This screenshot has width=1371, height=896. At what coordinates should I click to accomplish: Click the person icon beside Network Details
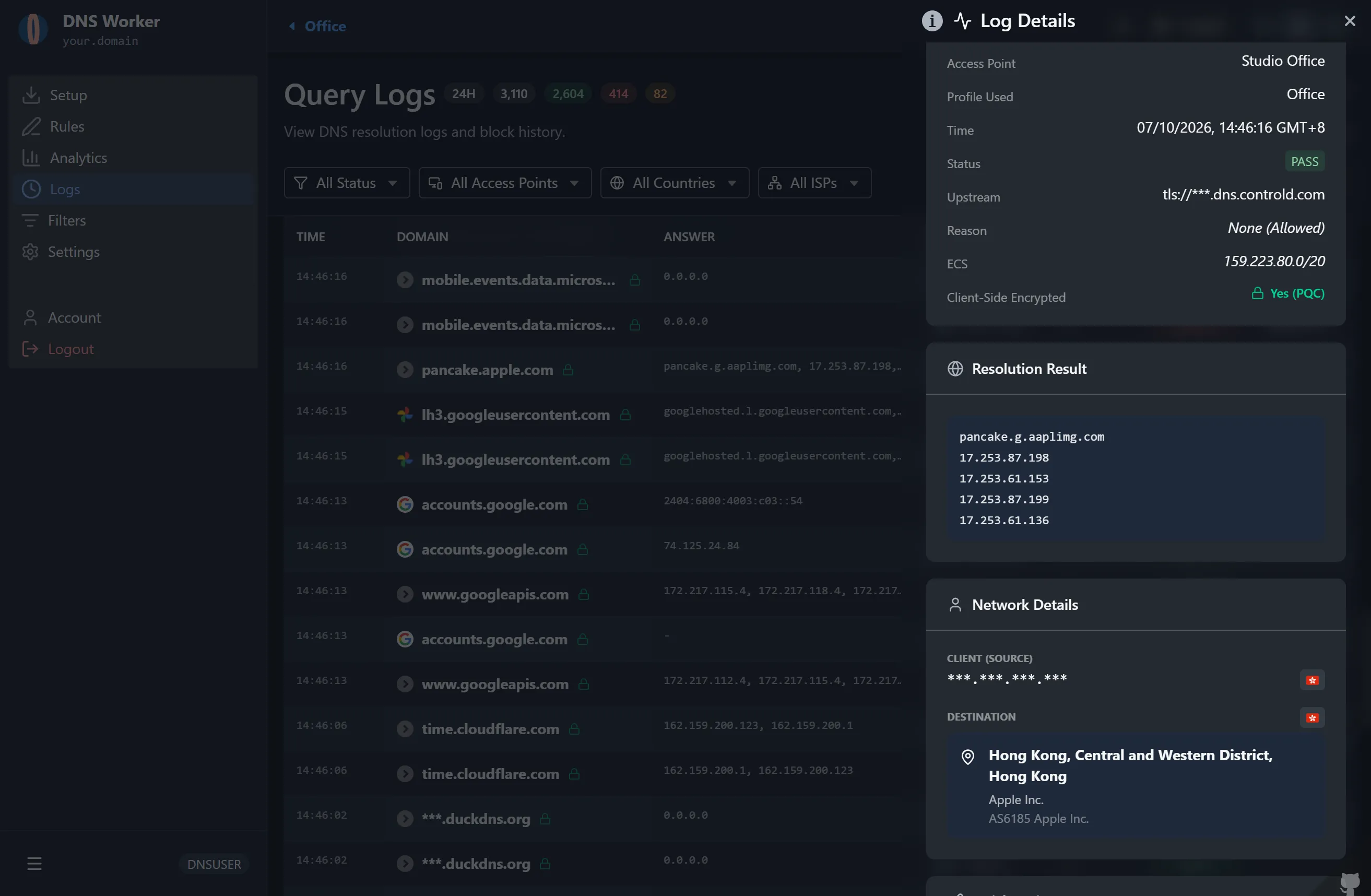coord(955,605)
